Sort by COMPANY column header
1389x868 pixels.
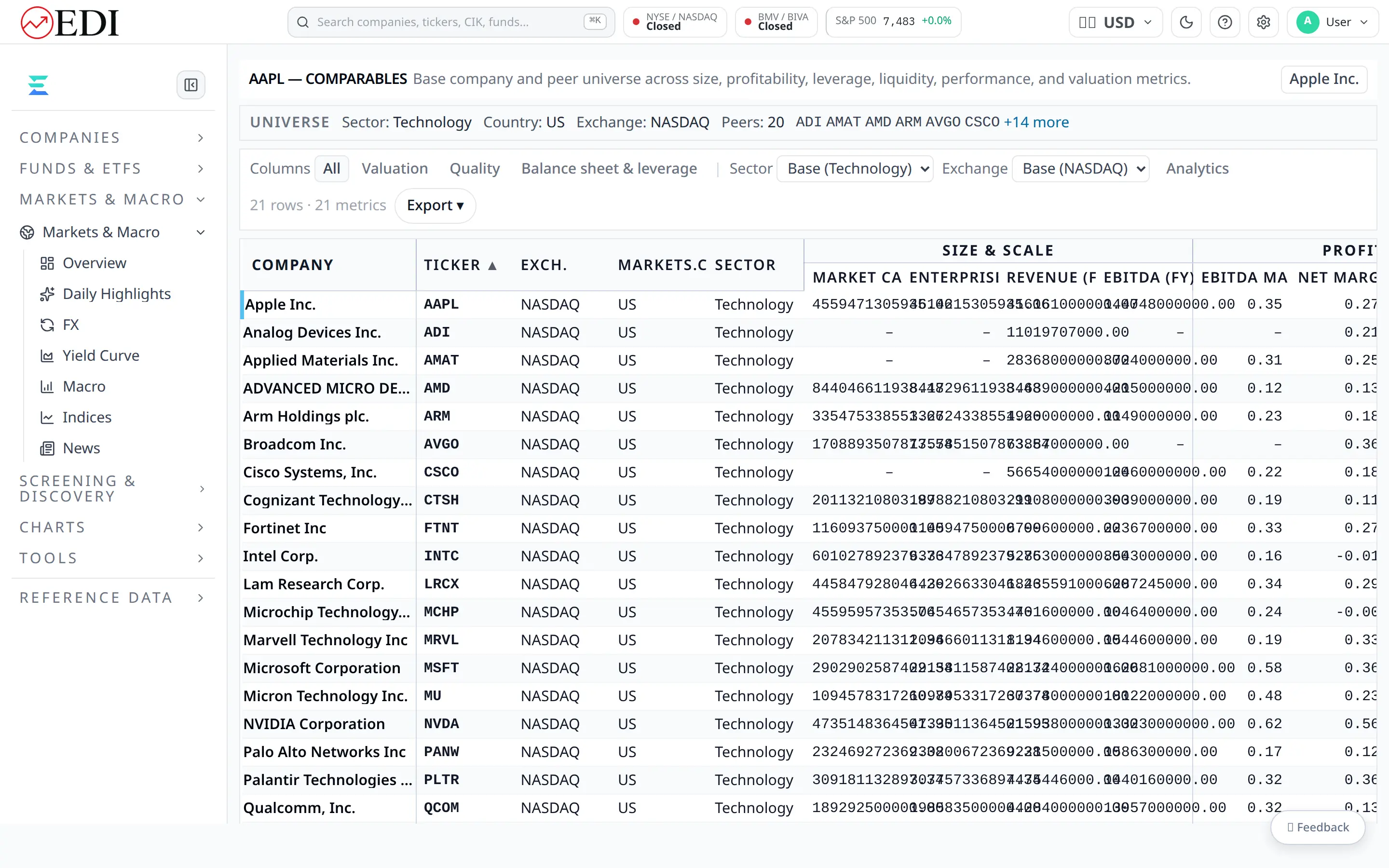[293, 265]
